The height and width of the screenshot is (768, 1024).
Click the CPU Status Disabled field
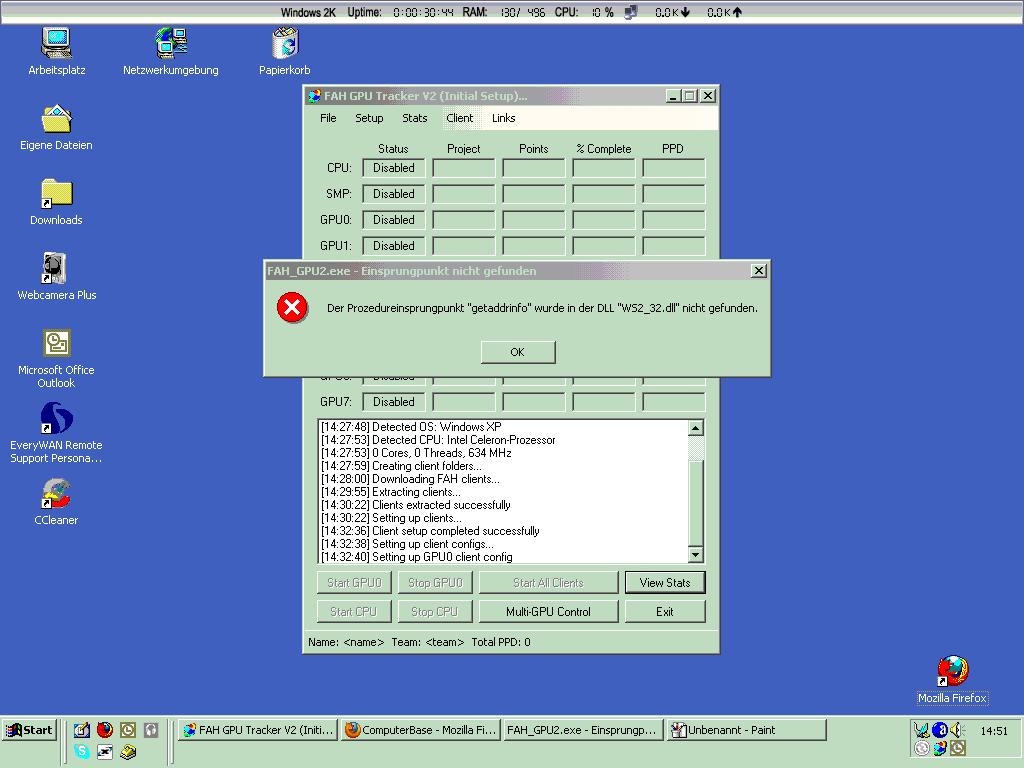(x=394, y=168)
